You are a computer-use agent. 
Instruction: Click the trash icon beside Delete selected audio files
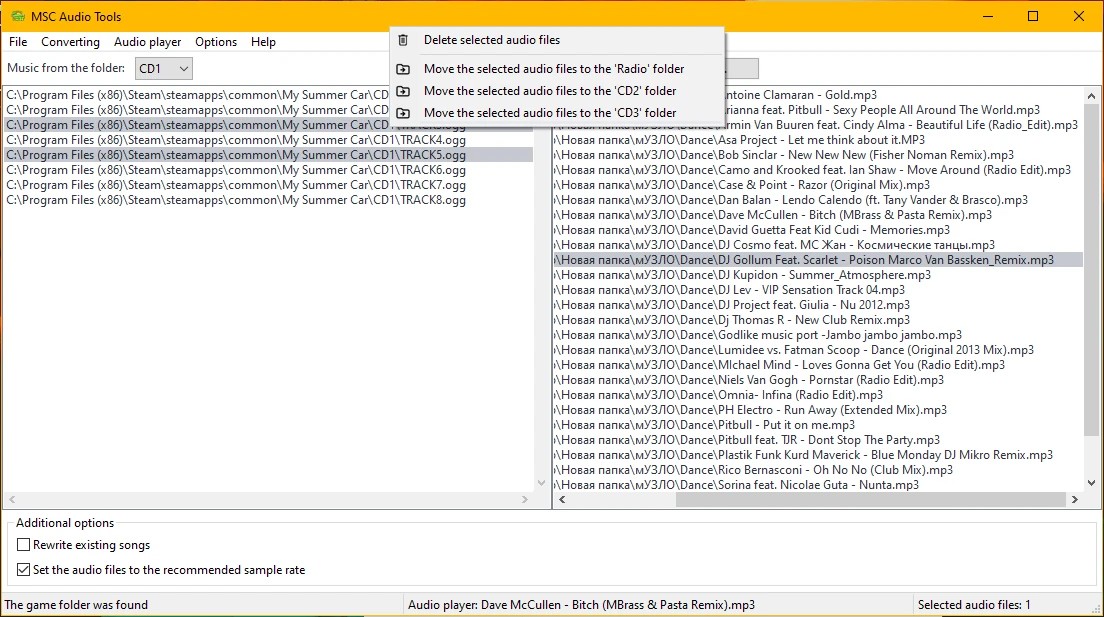[403, 40]
